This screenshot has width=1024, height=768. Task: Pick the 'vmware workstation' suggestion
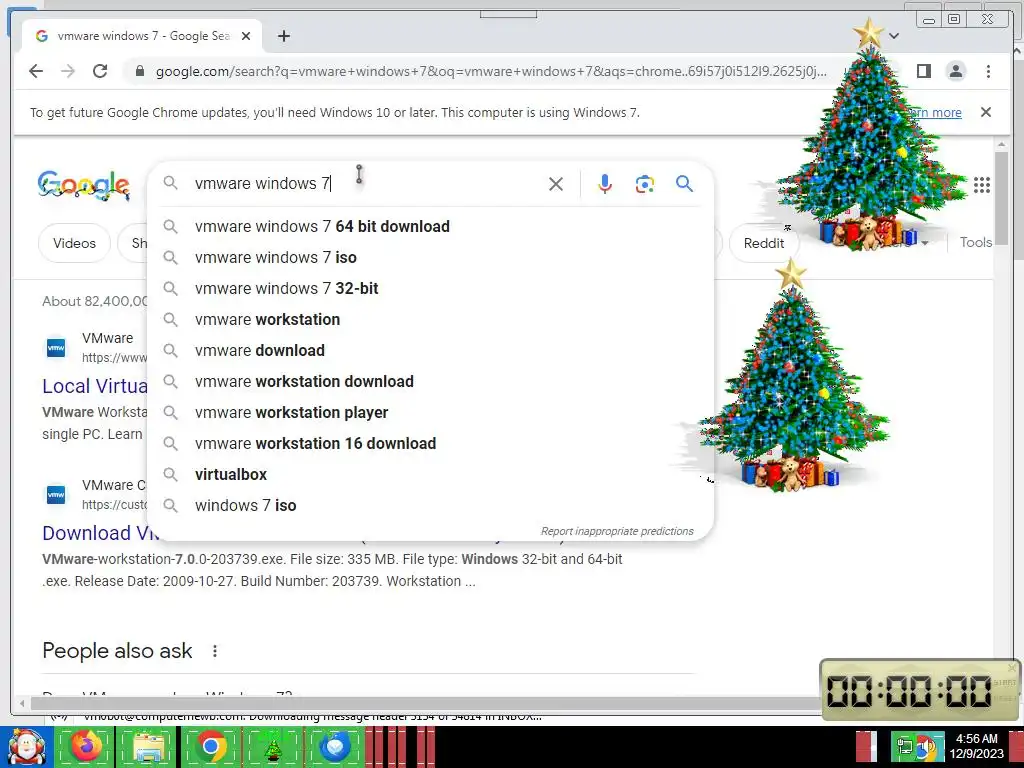pyautogui.click(x=430, y=319)
